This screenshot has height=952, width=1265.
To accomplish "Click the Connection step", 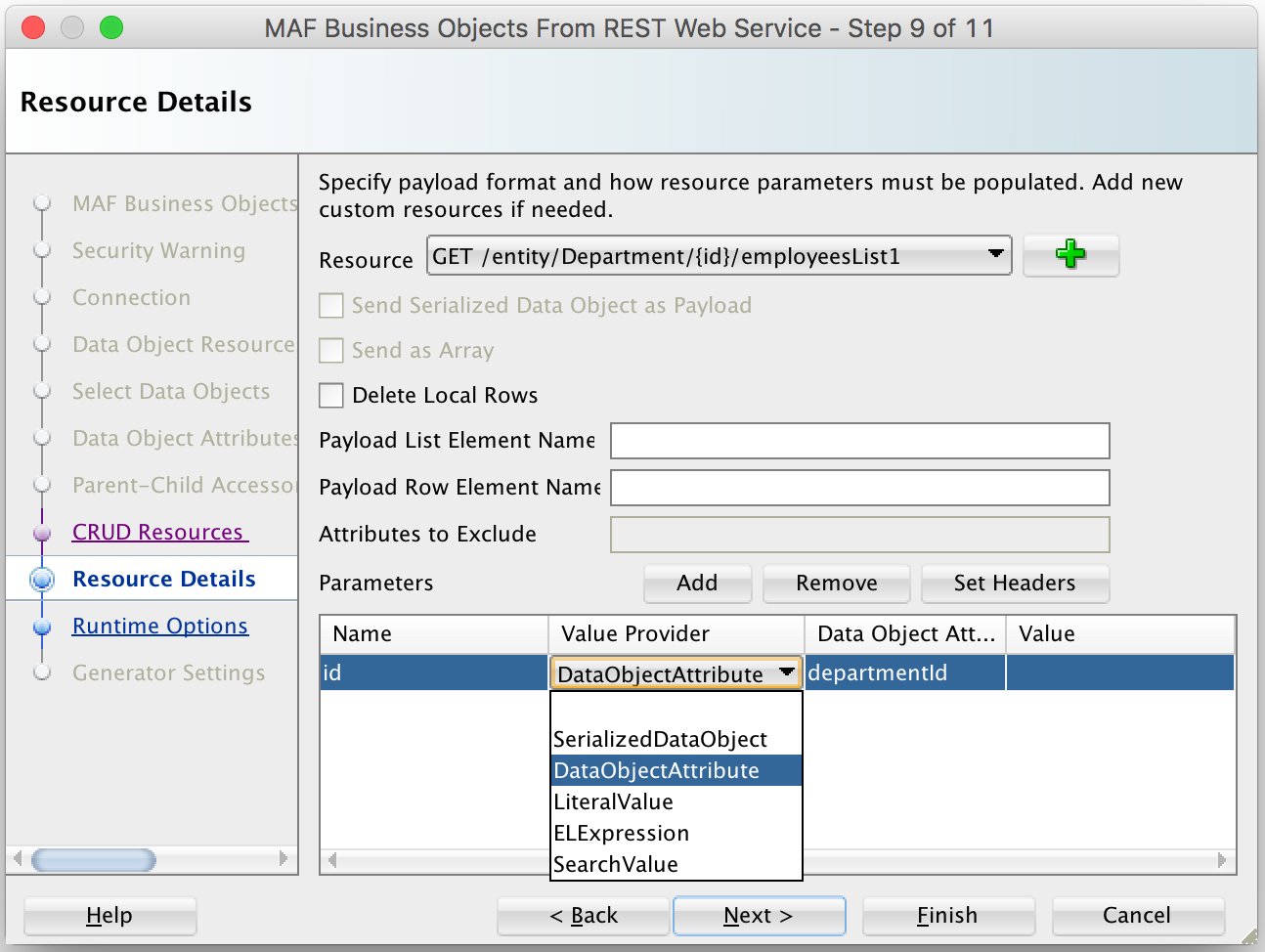I will 132,297.
